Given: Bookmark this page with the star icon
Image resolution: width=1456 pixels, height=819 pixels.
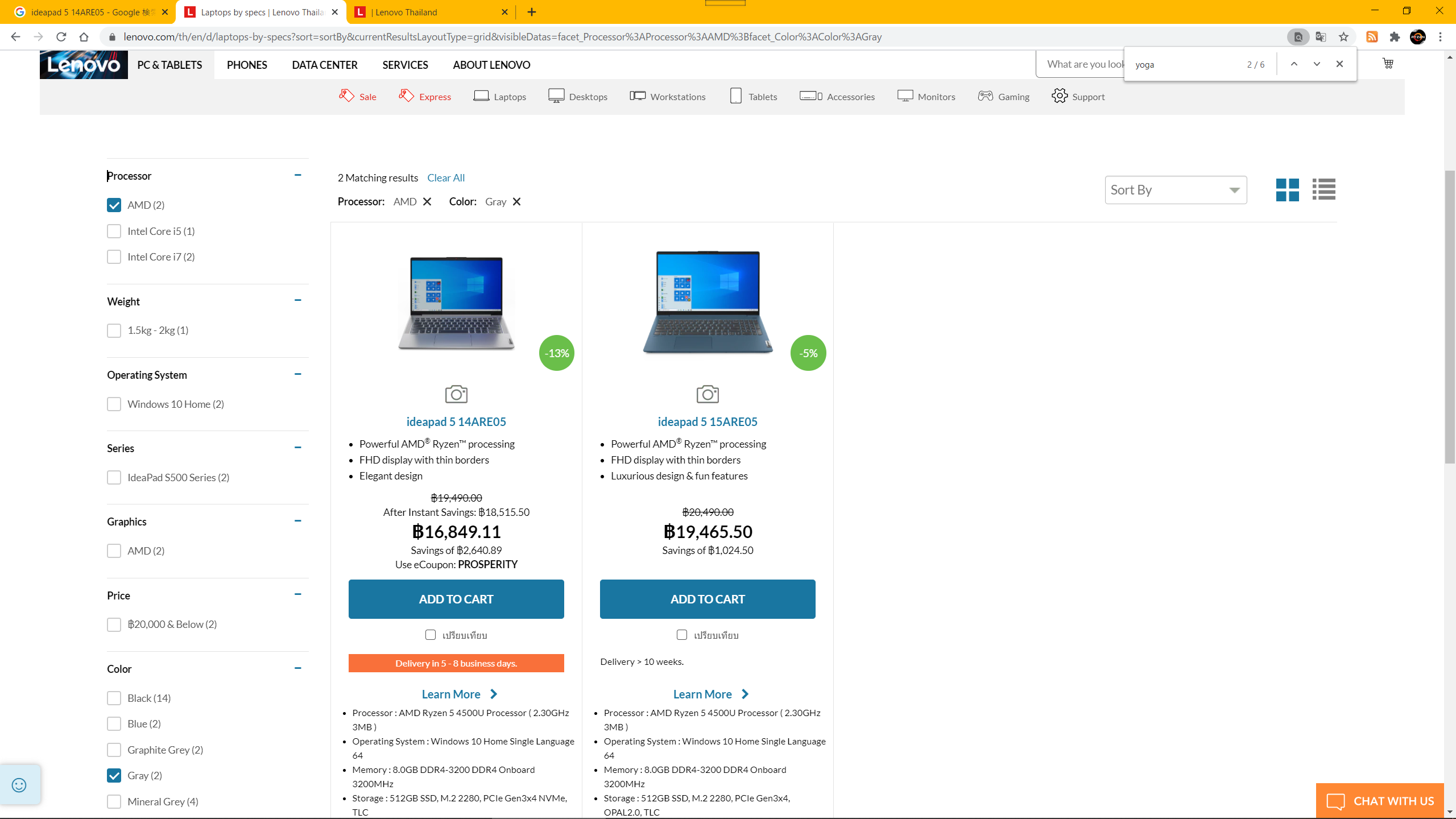Looking at the screenshot, I should click(x=1343, y=37).
